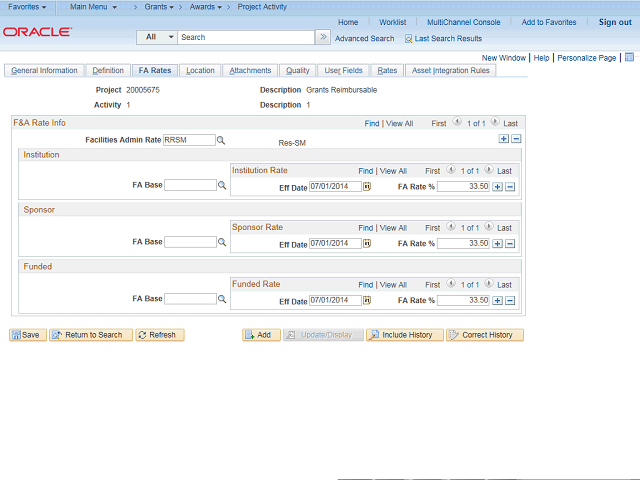Screen dimensions: 640x480
Task: Switch to the Definition tab
Action: (108, 70)
